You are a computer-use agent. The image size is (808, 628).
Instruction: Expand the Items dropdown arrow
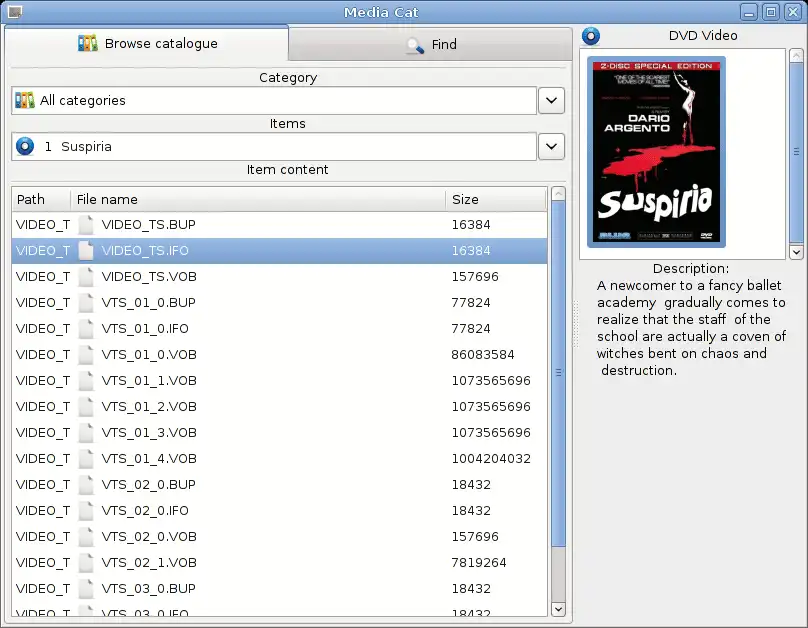tap(551, 147)
